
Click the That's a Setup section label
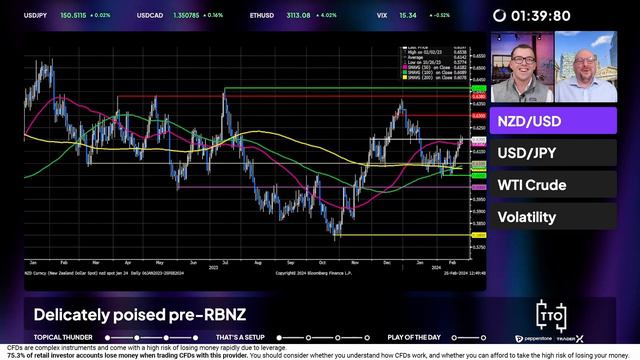pyautogui.click(x=240, y=338)
